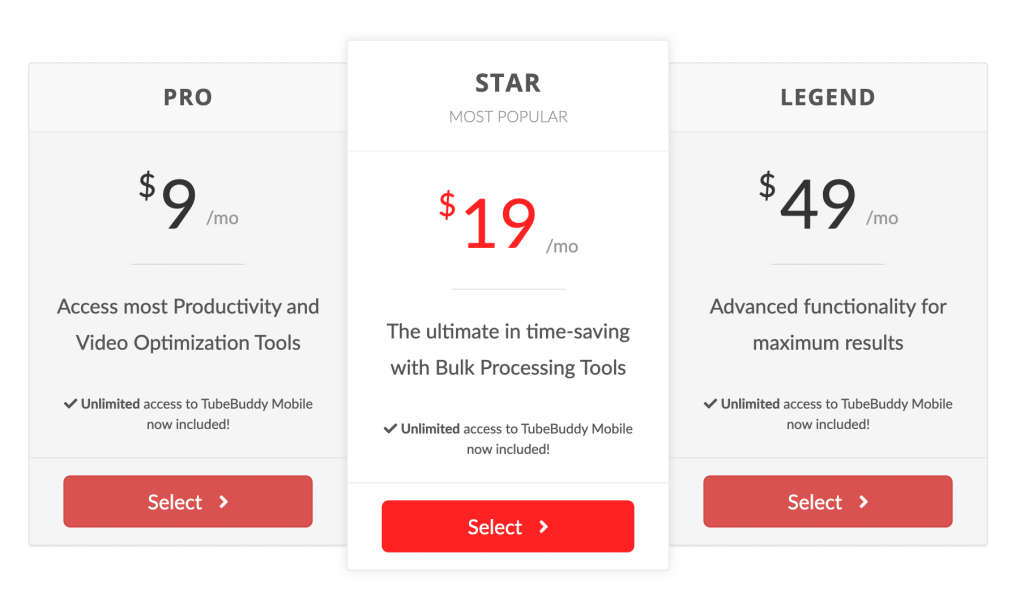This screenshot has width=1024, height=609.
Task: Click the PRO plan heading
Action: point(188,97)
